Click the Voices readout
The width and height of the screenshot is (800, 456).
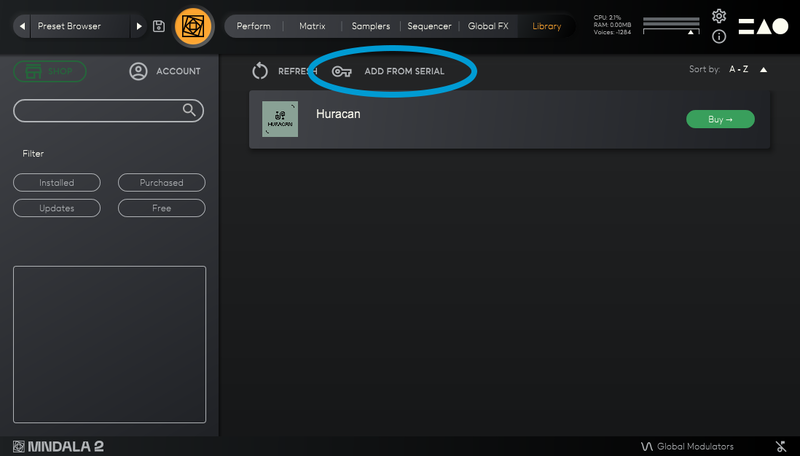[x=612, y=32]
